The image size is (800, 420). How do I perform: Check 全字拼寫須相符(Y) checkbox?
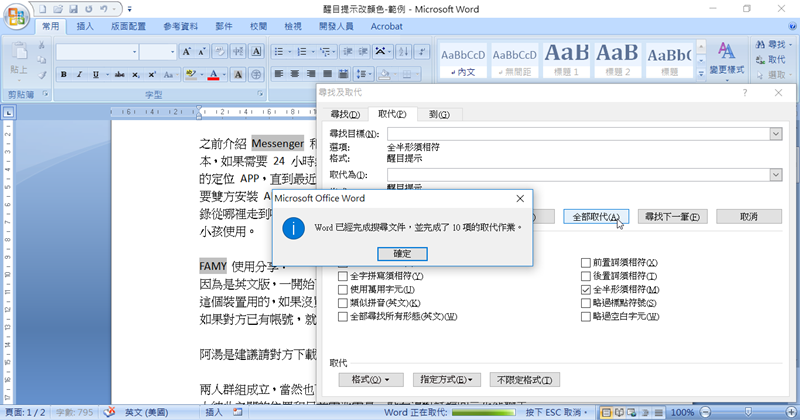343,276
